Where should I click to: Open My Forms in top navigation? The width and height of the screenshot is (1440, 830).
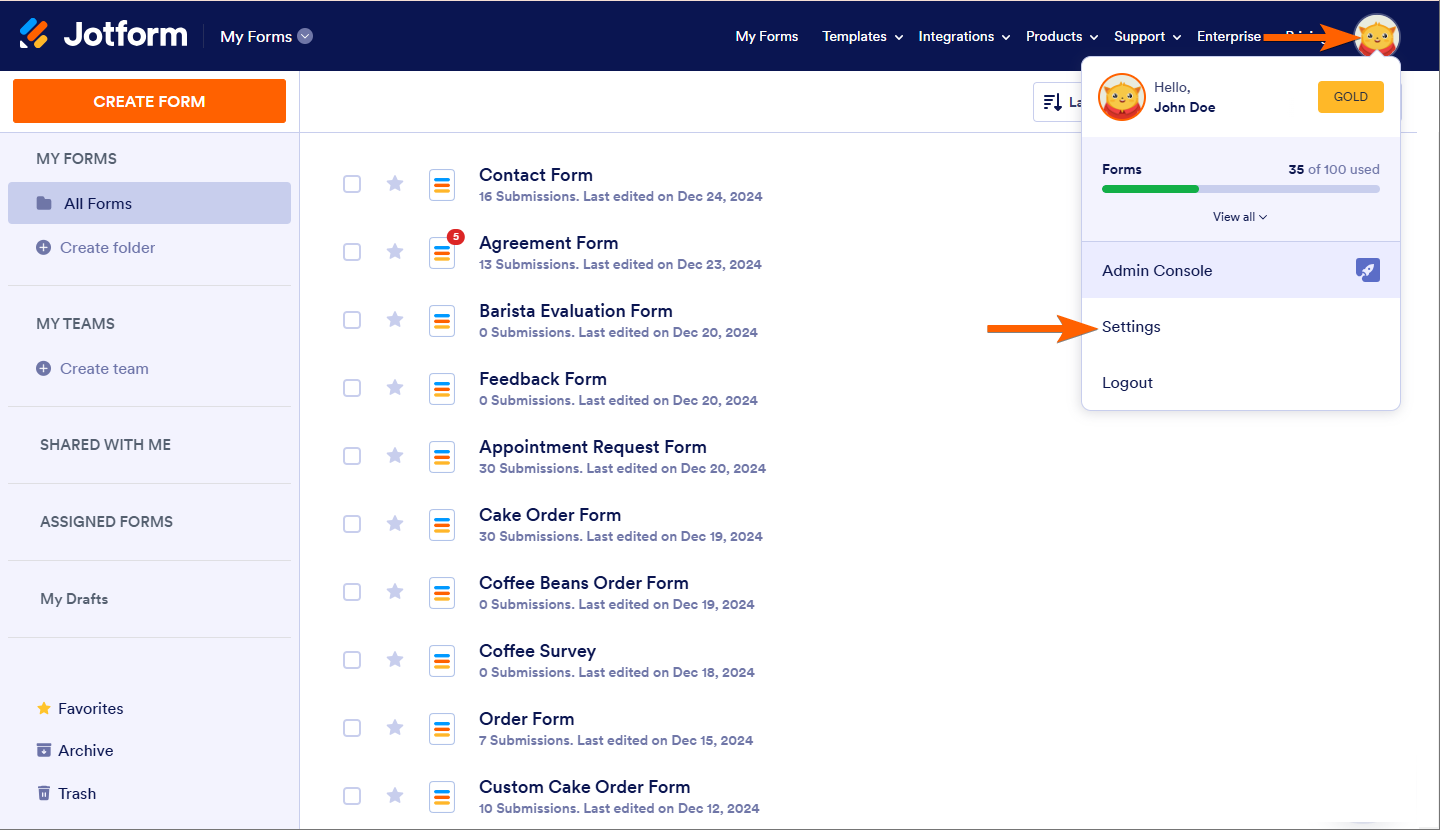tap(767, 37)
